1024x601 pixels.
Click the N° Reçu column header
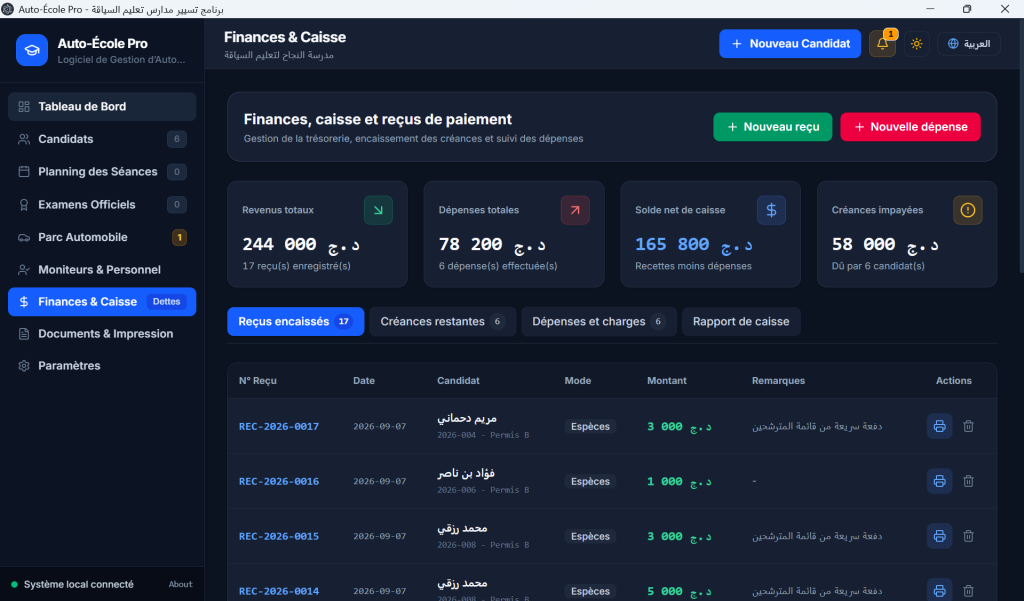pos(257,381)
